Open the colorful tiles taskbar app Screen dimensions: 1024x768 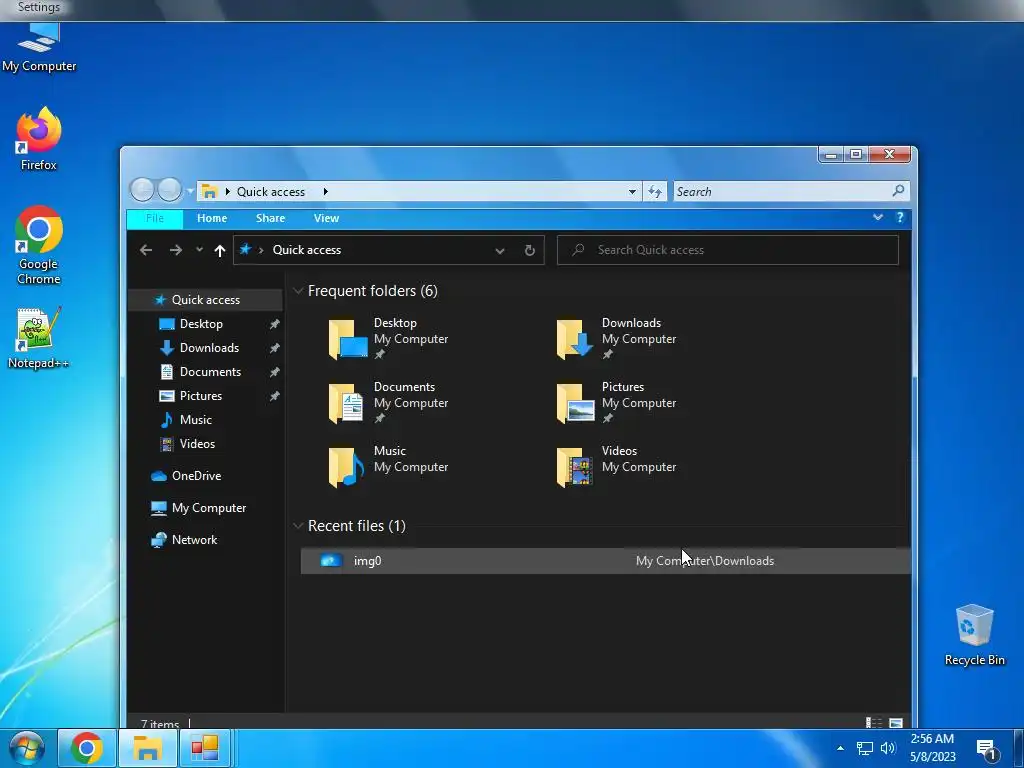point(205,748)
